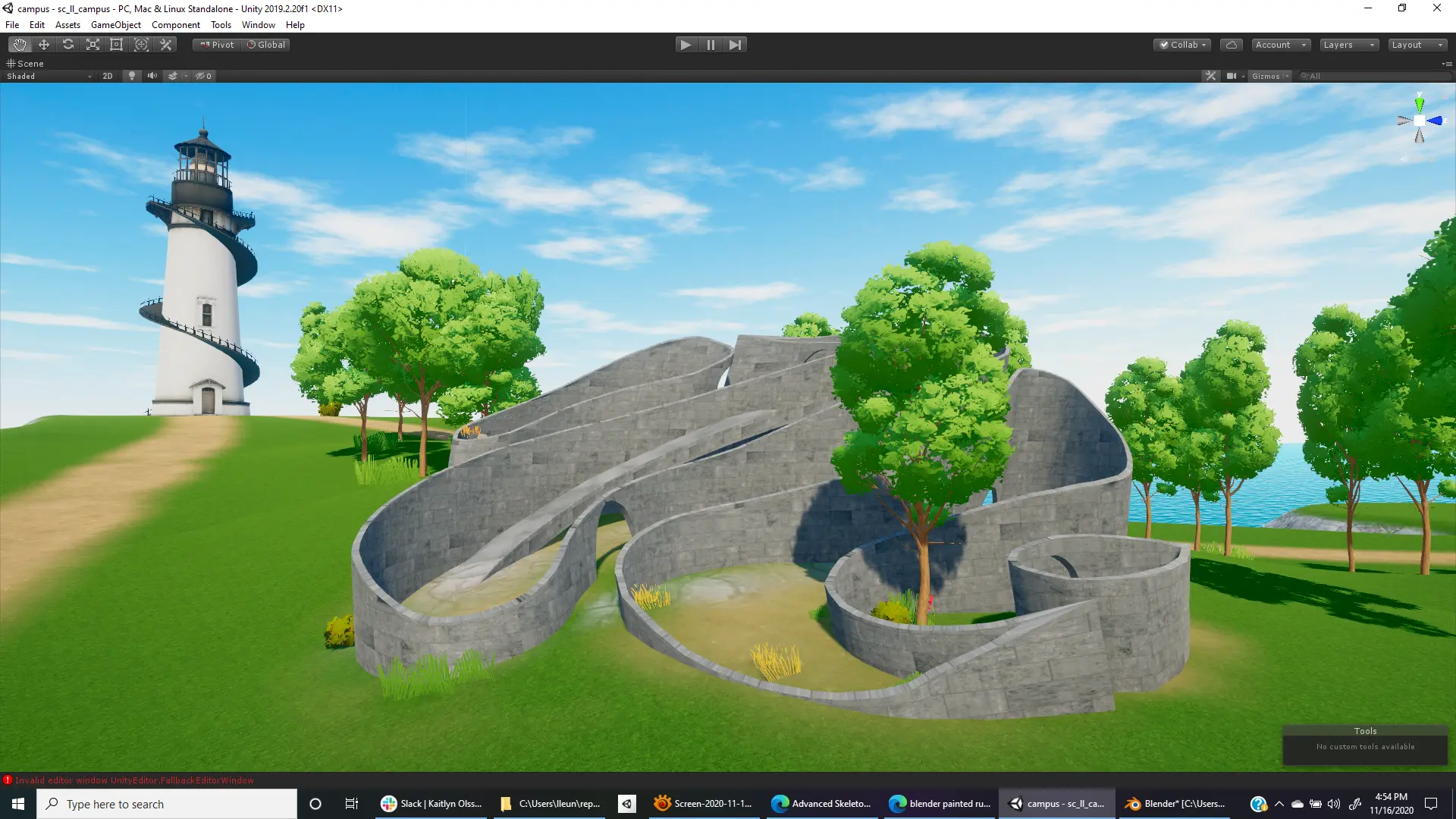The height and width of the screenshot is (819, 1456).
Task: Select the Move tool in toolbar
Action: (x=44, y=45)
